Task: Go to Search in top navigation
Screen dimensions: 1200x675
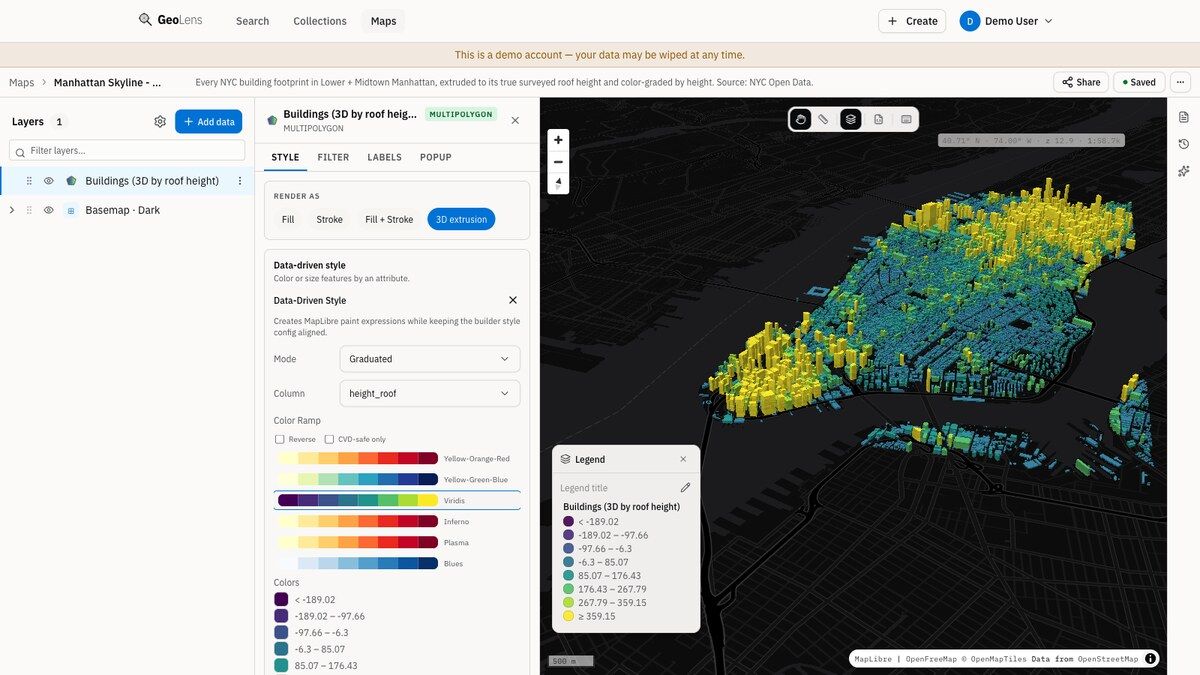Action: click(x=252, y=21)
